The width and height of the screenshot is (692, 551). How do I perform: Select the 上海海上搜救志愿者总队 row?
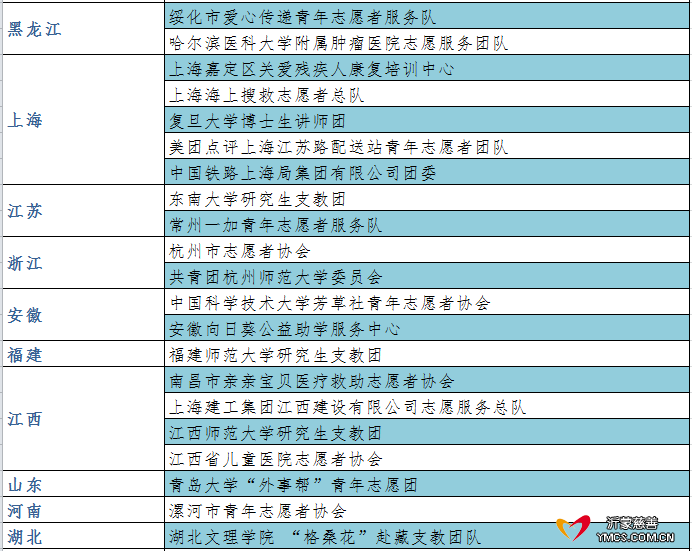(427, 94)
